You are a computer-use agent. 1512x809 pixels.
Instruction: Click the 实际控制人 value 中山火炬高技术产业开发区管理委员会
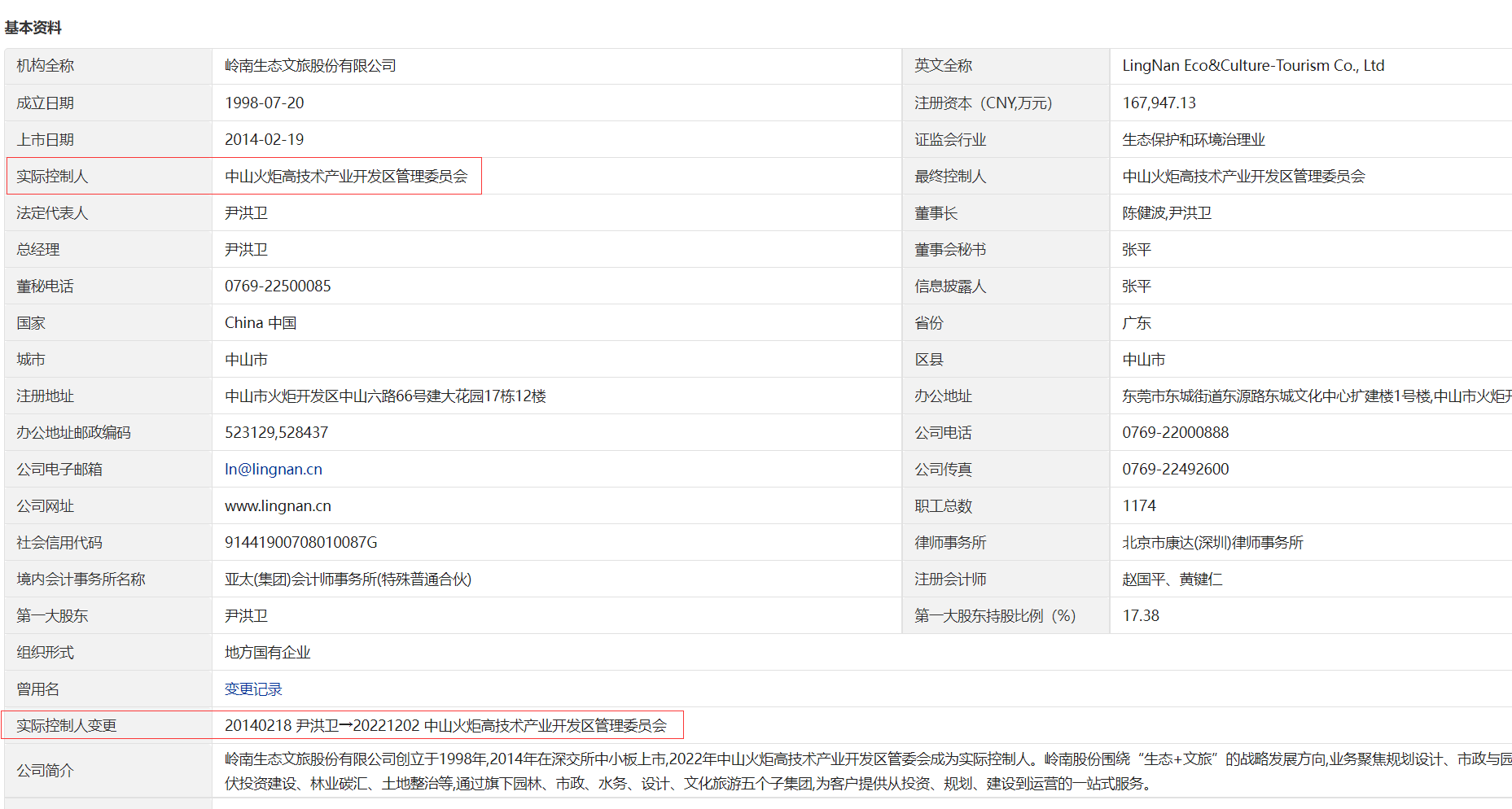[346, 177]
